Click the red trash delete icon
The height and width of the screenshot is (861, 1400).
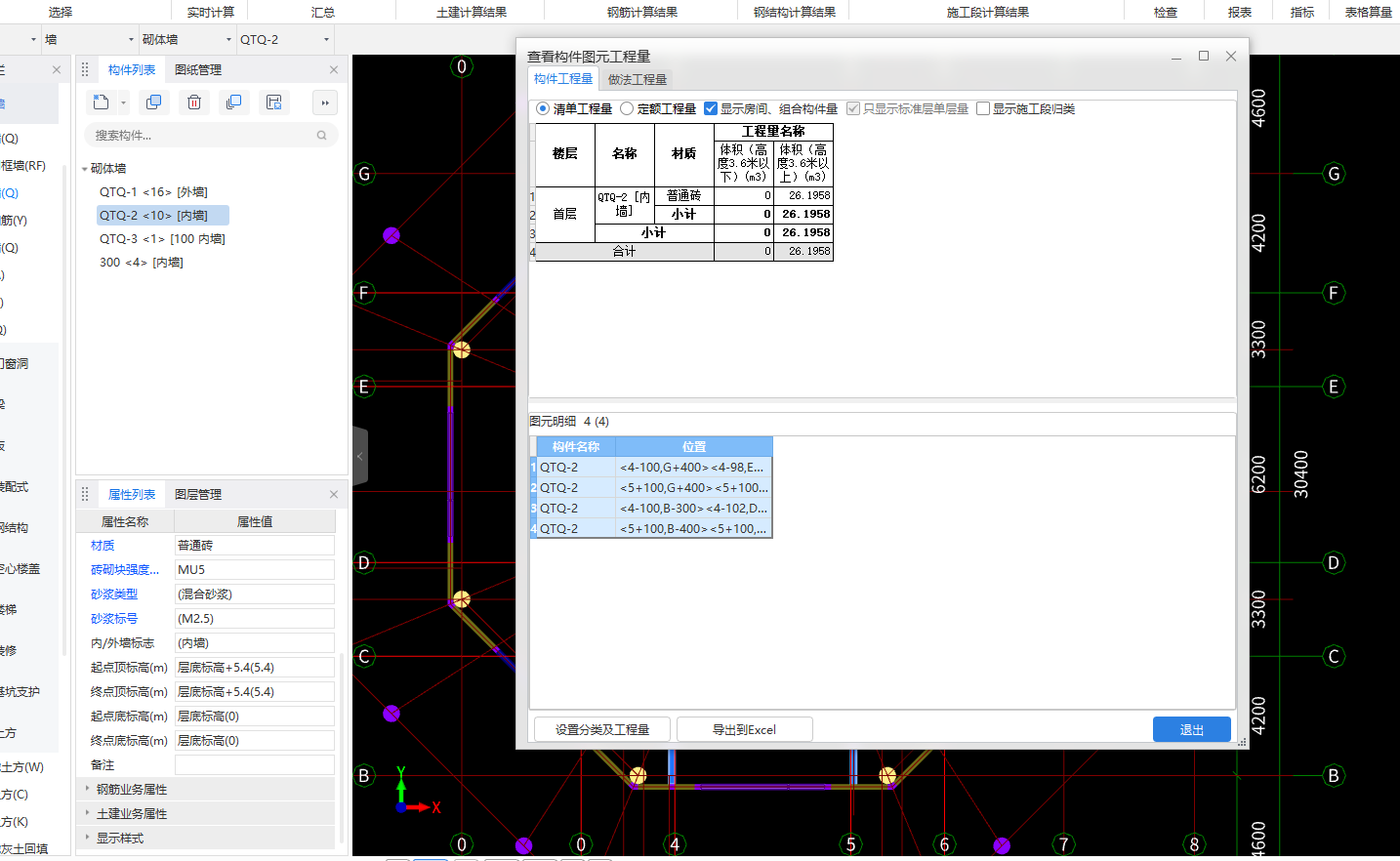coord(194,102)
